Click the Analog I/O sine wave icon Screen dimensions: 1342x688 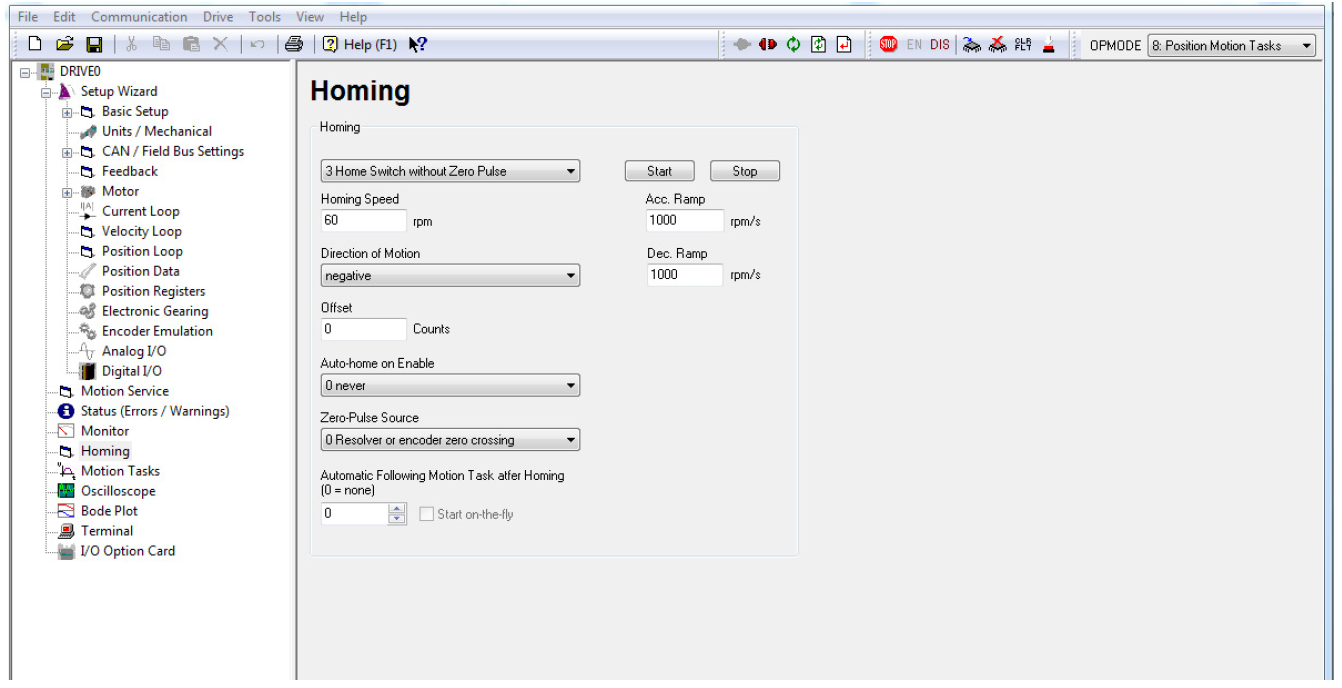coord(87,351)
